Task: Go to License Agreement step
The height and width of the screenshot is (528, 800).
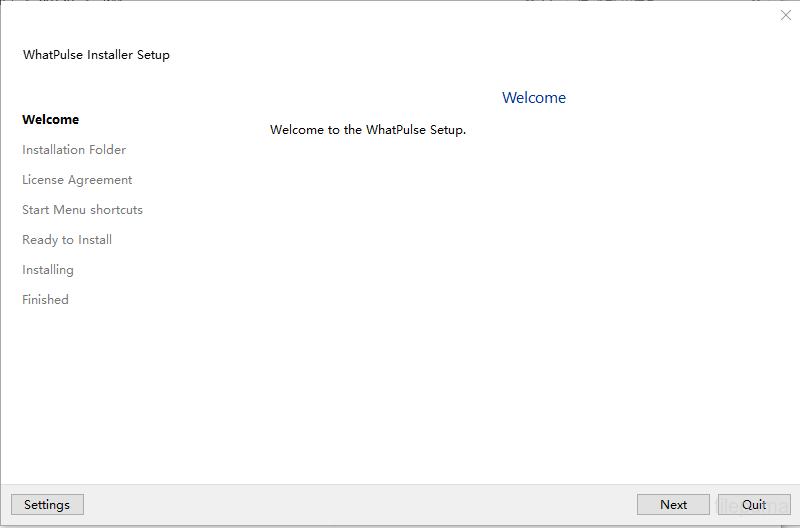Action: click(x=77, y=180)
